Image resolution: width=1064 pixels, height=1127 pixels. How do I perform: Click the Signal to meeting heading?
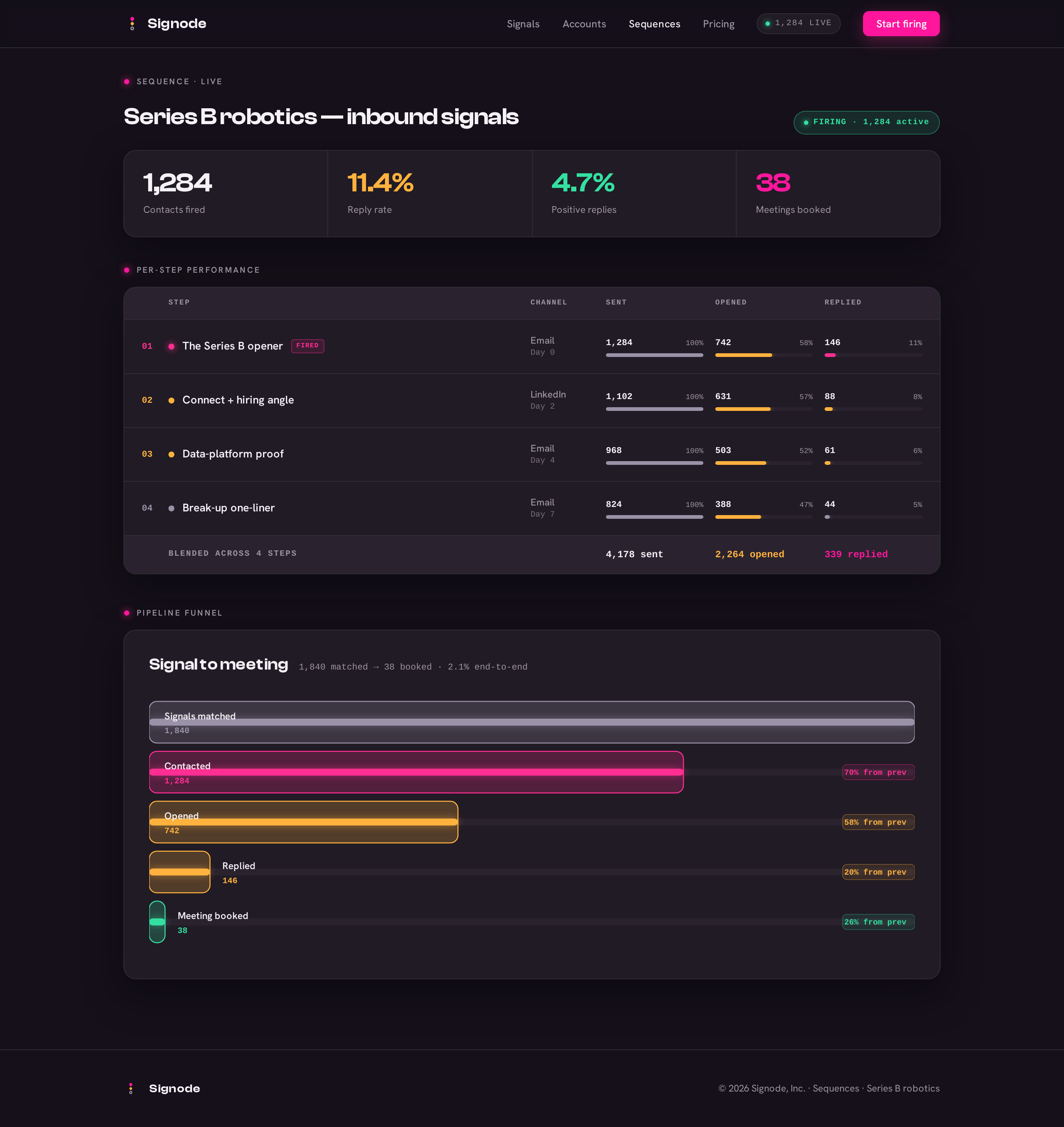tap(218, 664)
